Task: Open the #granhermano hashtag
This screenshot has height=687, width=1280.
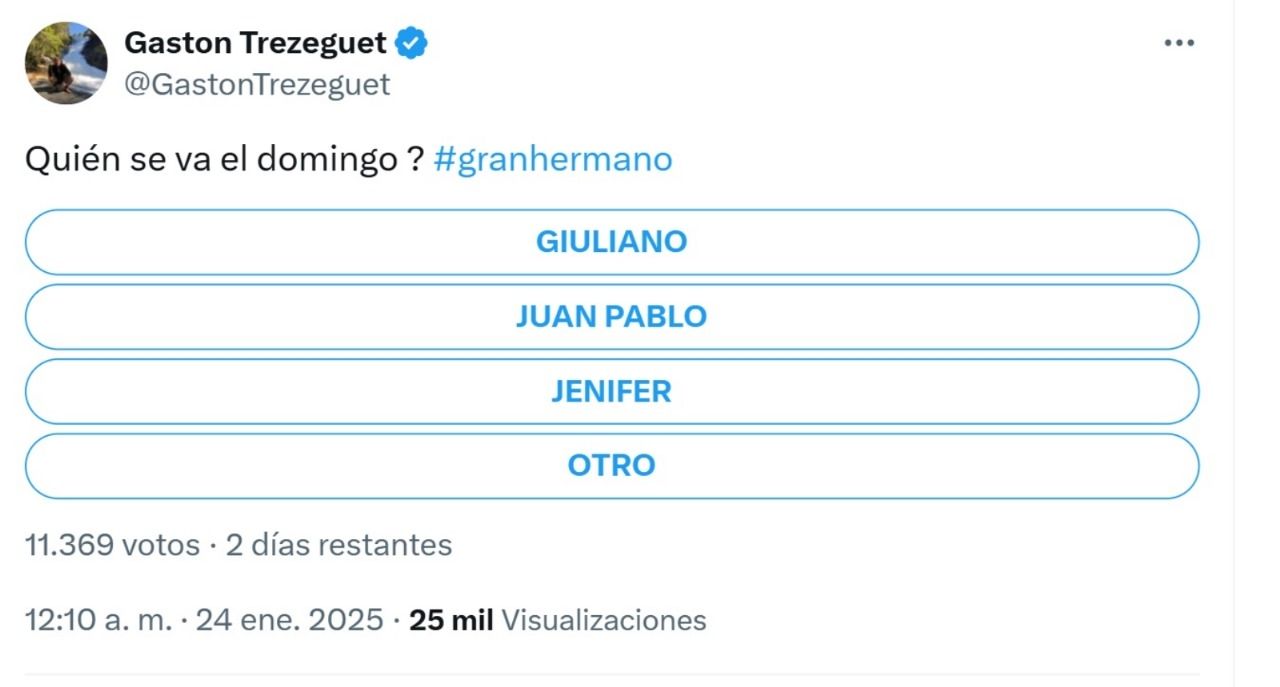Action: click(553, 160)
